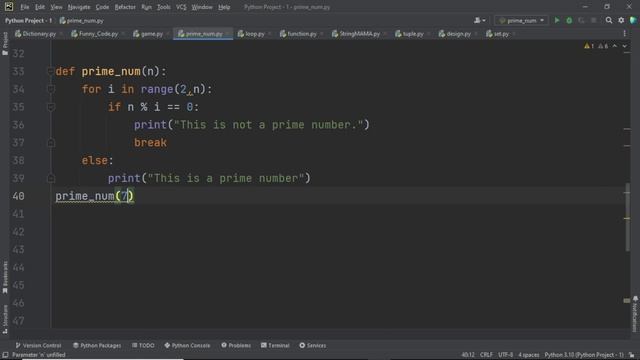
Task: Open the Tools menu
Action: pos(164,7)
